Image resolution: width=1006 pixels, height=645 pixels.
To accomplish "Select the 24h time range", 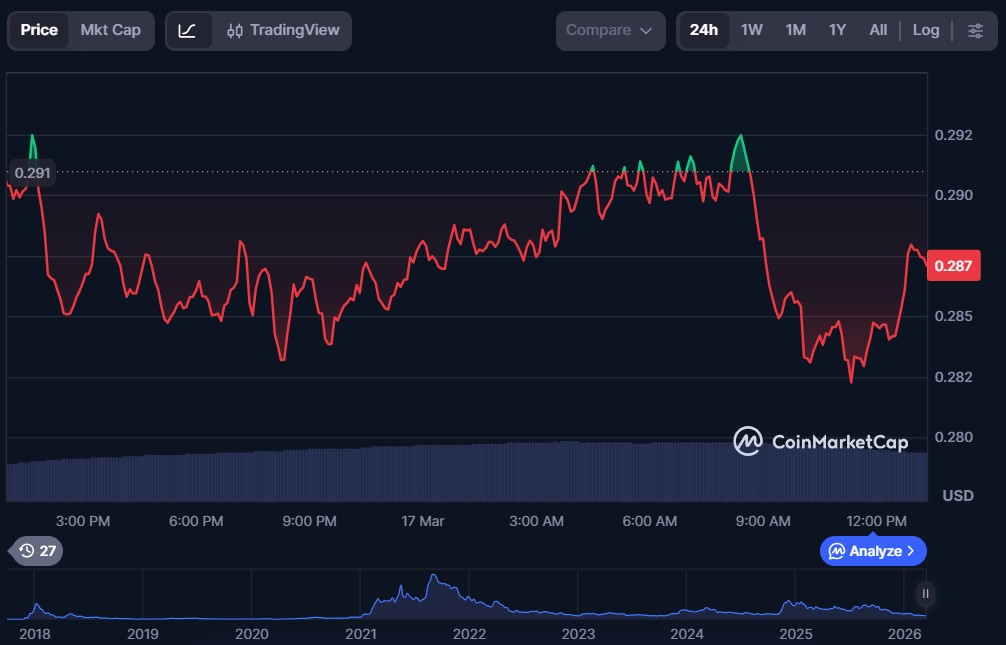I will (703, 30).
